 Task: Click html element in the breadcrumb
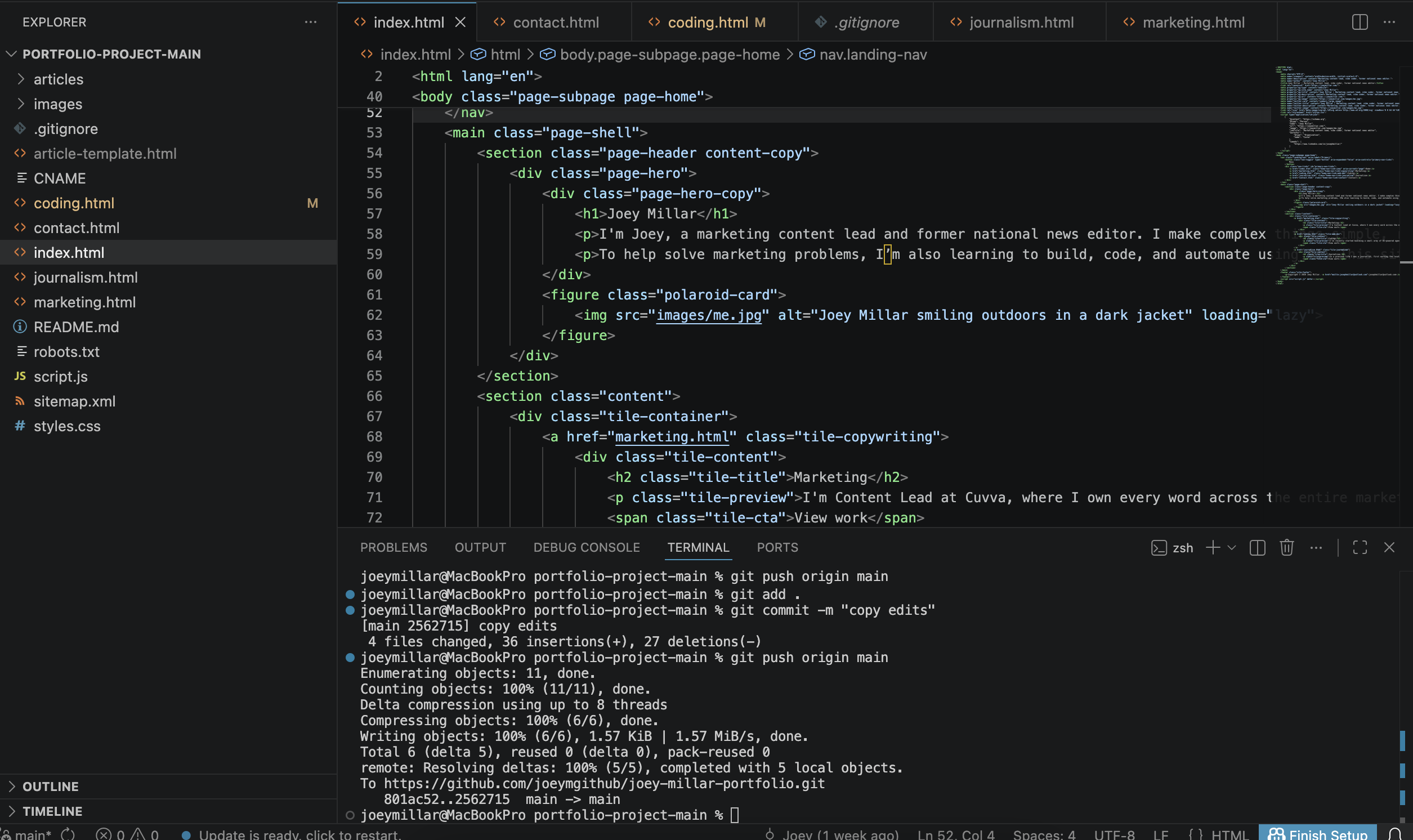pyautogui.click(x=496, y=55)
